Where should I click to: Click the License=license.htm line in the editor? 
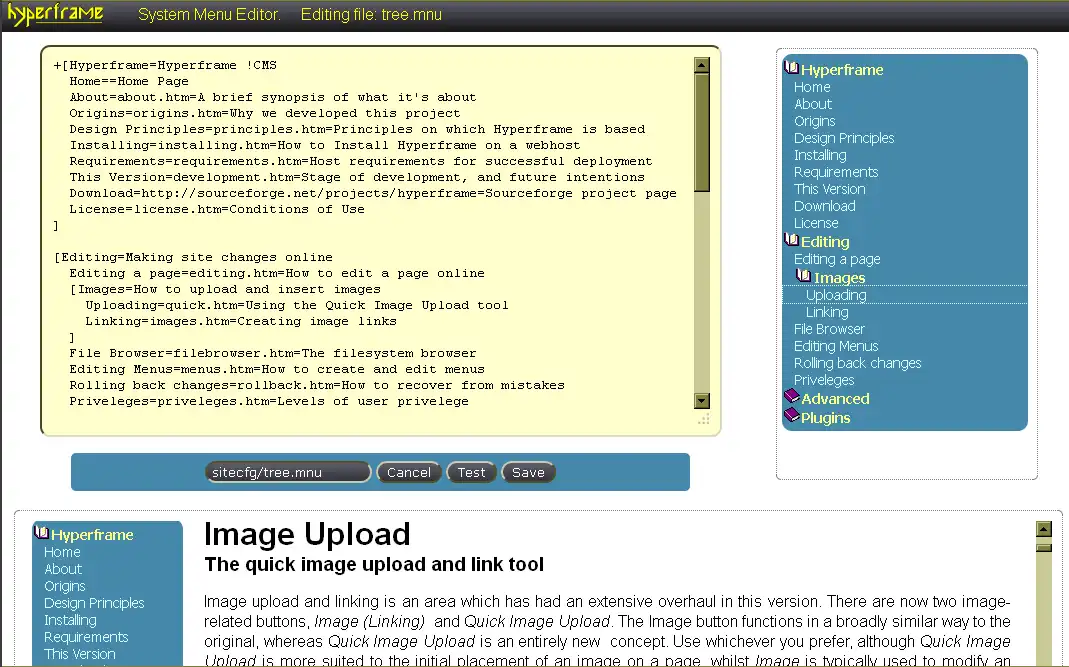pyautogui.click(x=217, y=209)
